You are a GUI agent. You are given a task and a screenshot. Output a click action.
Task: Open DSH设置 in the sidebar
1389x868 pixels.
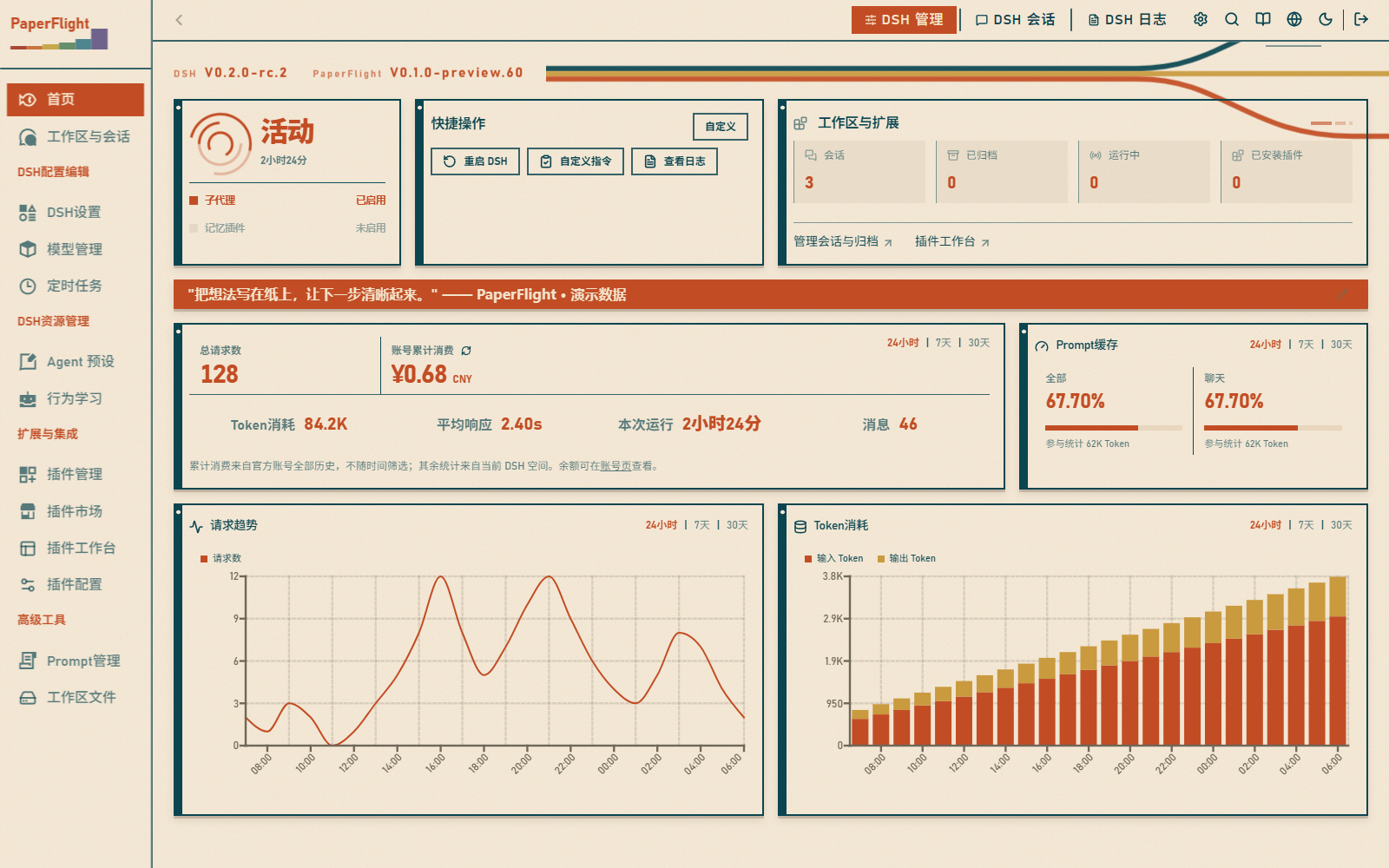pyautogui.click(x=75, y=212)
